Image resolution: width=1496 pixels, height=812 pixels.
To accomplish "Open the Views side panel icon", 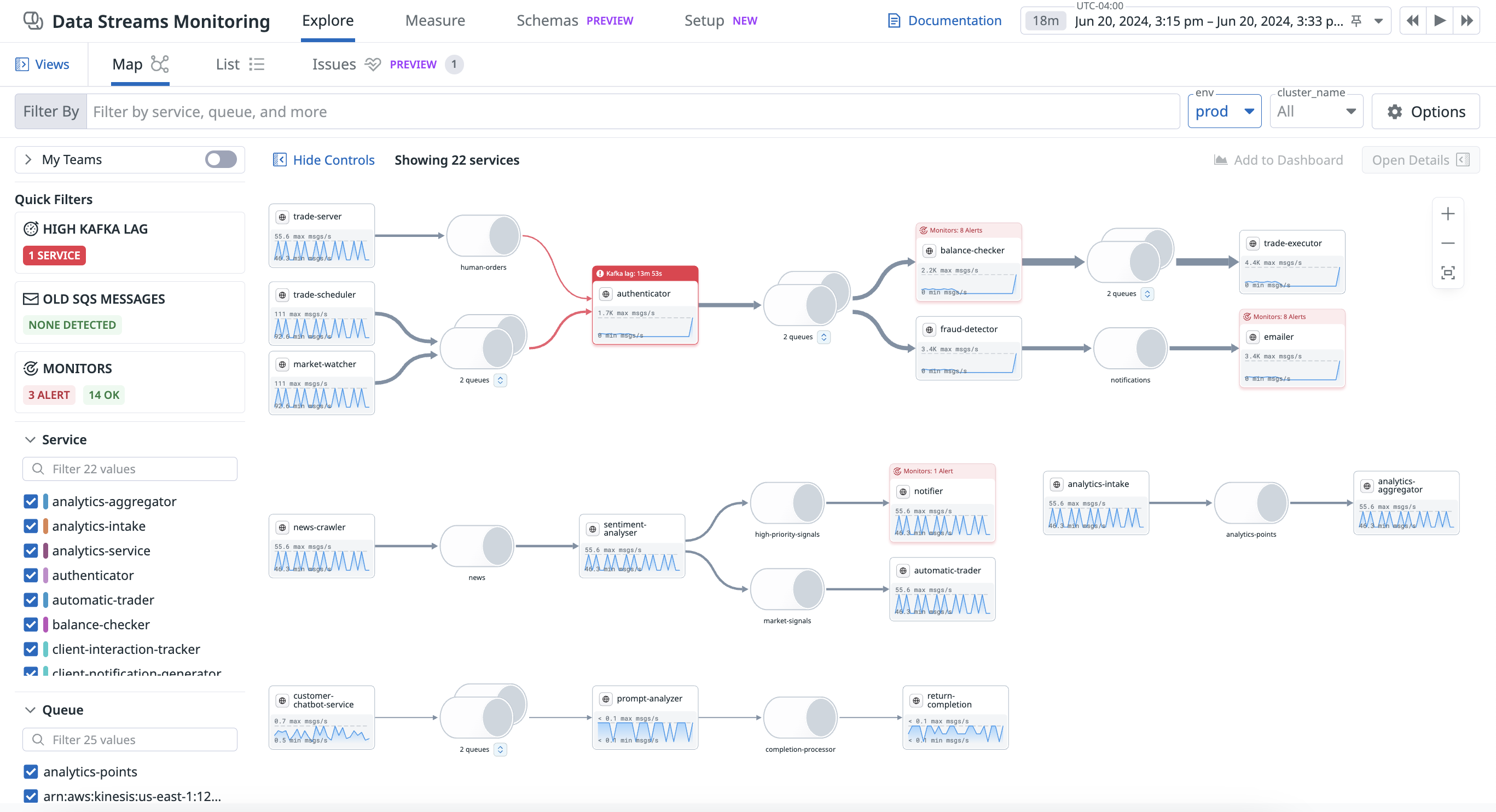I will (22, 65).
